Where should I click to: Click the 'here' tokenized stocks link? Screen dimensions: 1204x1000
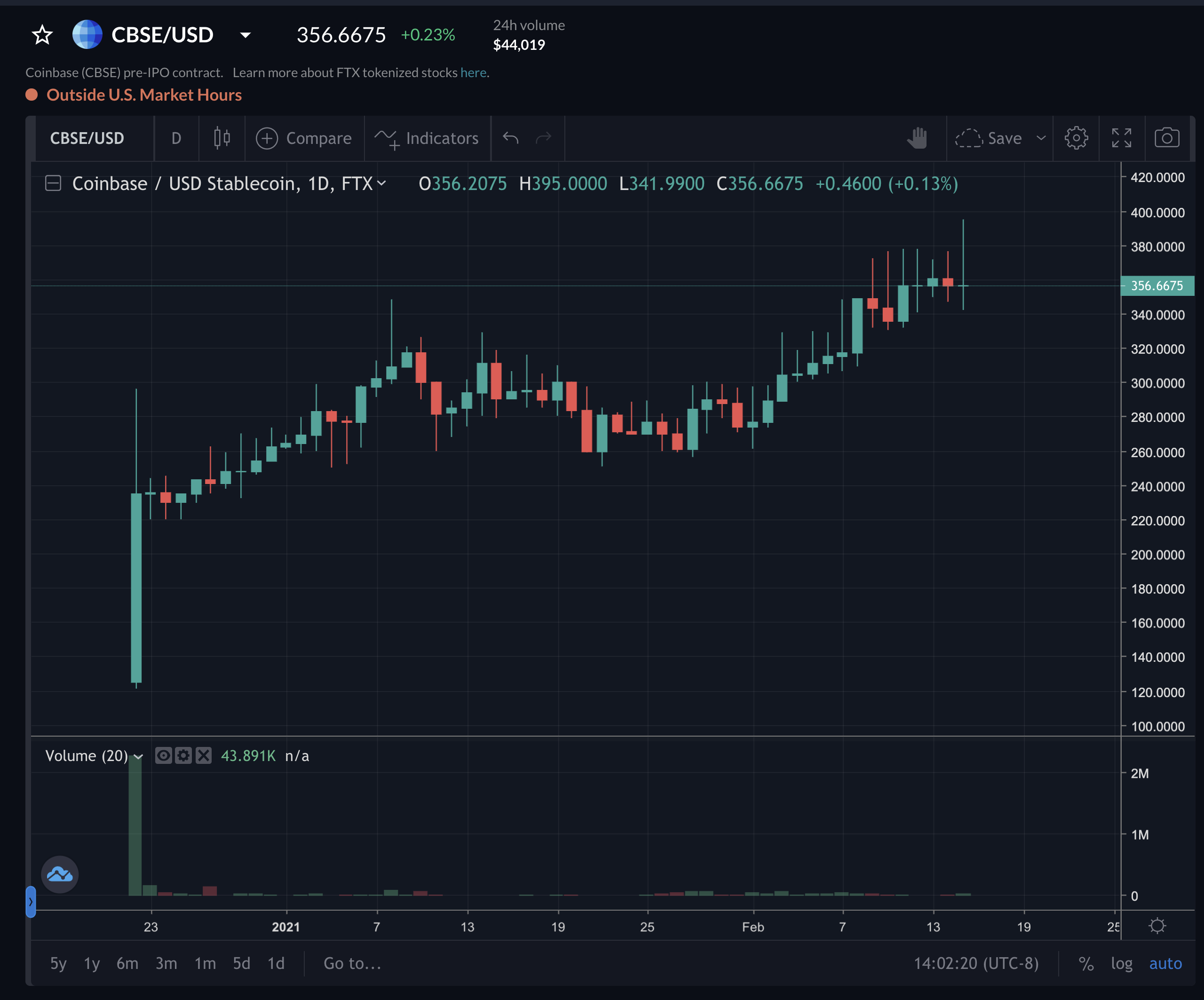(x=473, y=73)
